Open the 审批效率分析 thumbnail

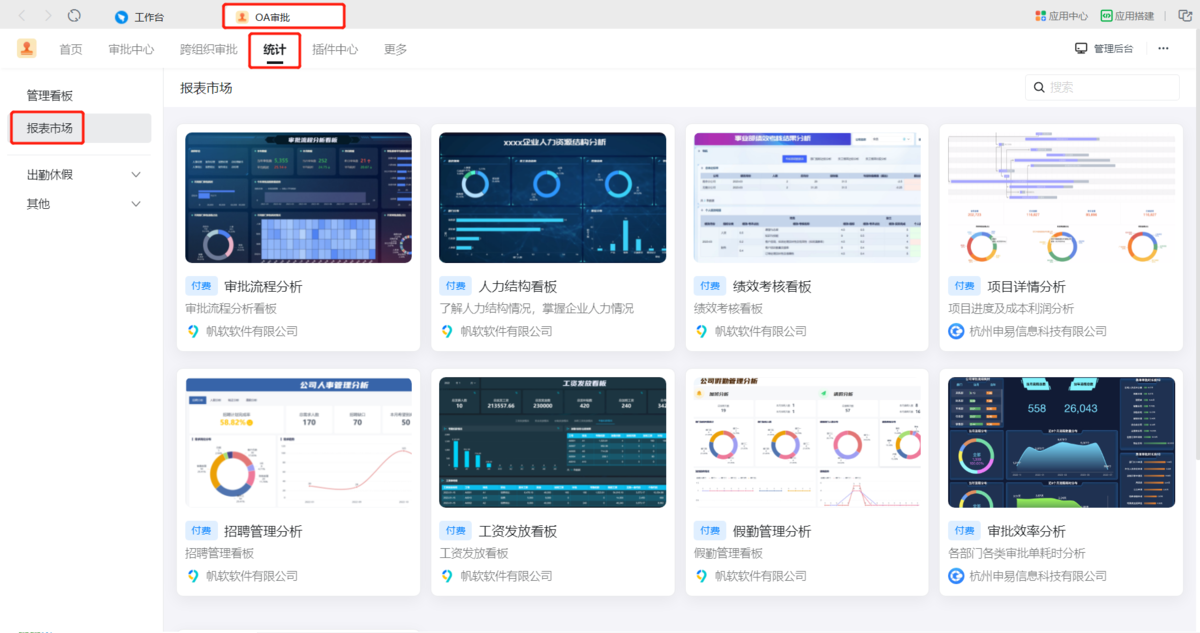click(x=1061, y=442)
